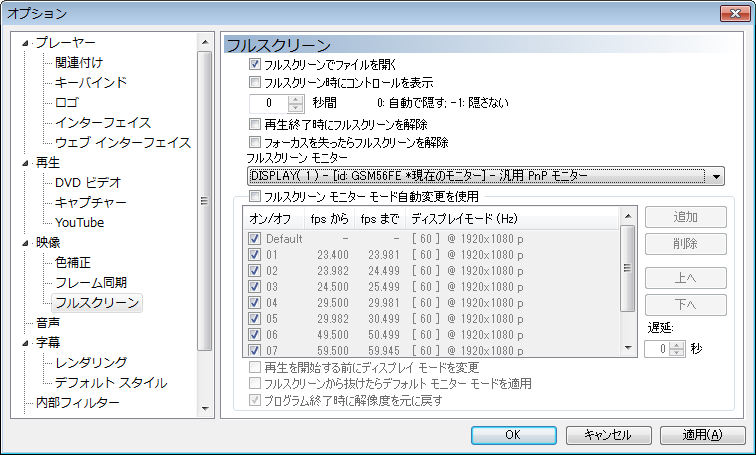Enable フルスクリーンでファイルを開く checkbox
Viewport: 756px width, 455px height.
click(x=255, y=64)
